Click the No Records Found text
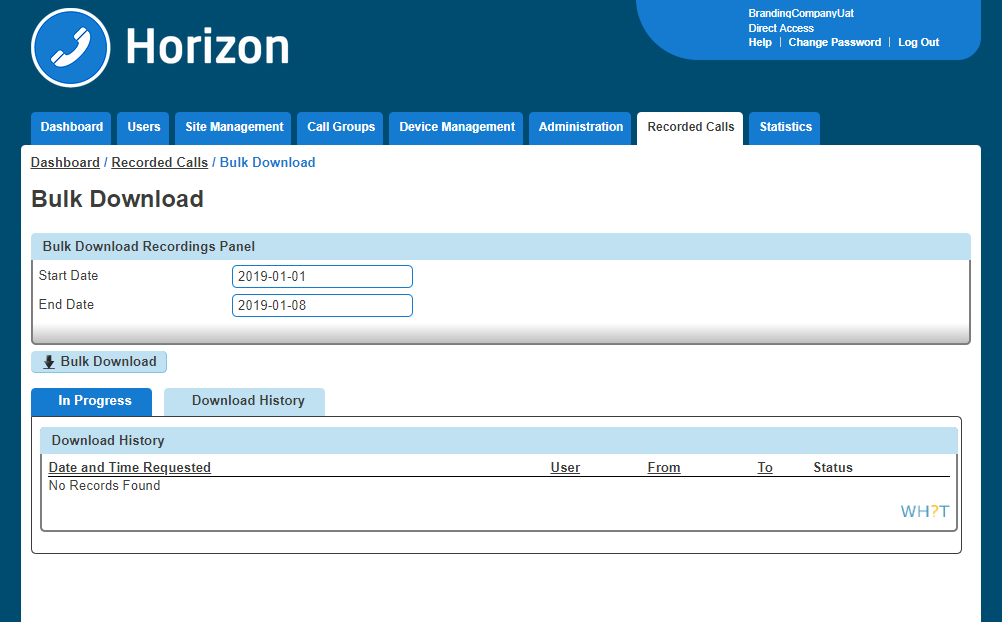The height and width of the screenshot is (622, 1002). click(x=104, y=486)
